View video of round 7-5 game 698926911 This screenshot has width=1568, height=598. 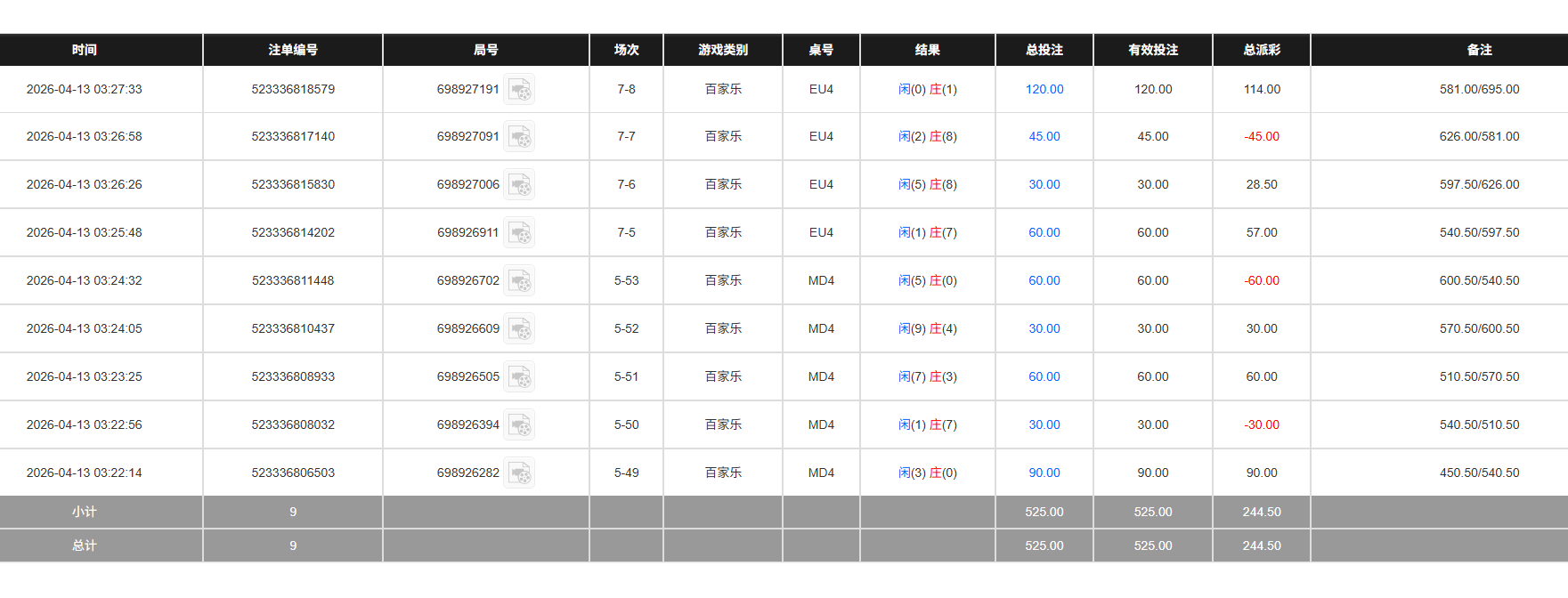(x=521, y=232)
